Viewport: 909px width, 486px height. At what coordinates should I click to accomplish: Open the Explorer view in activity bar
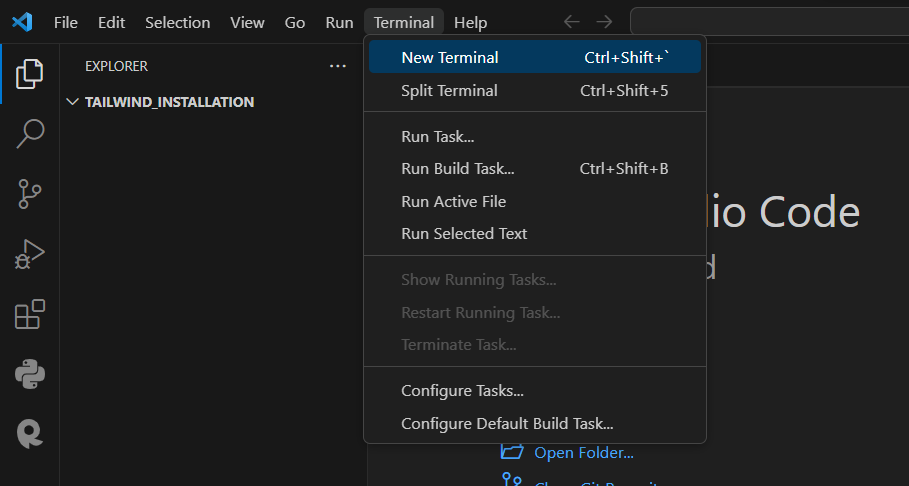30,74
